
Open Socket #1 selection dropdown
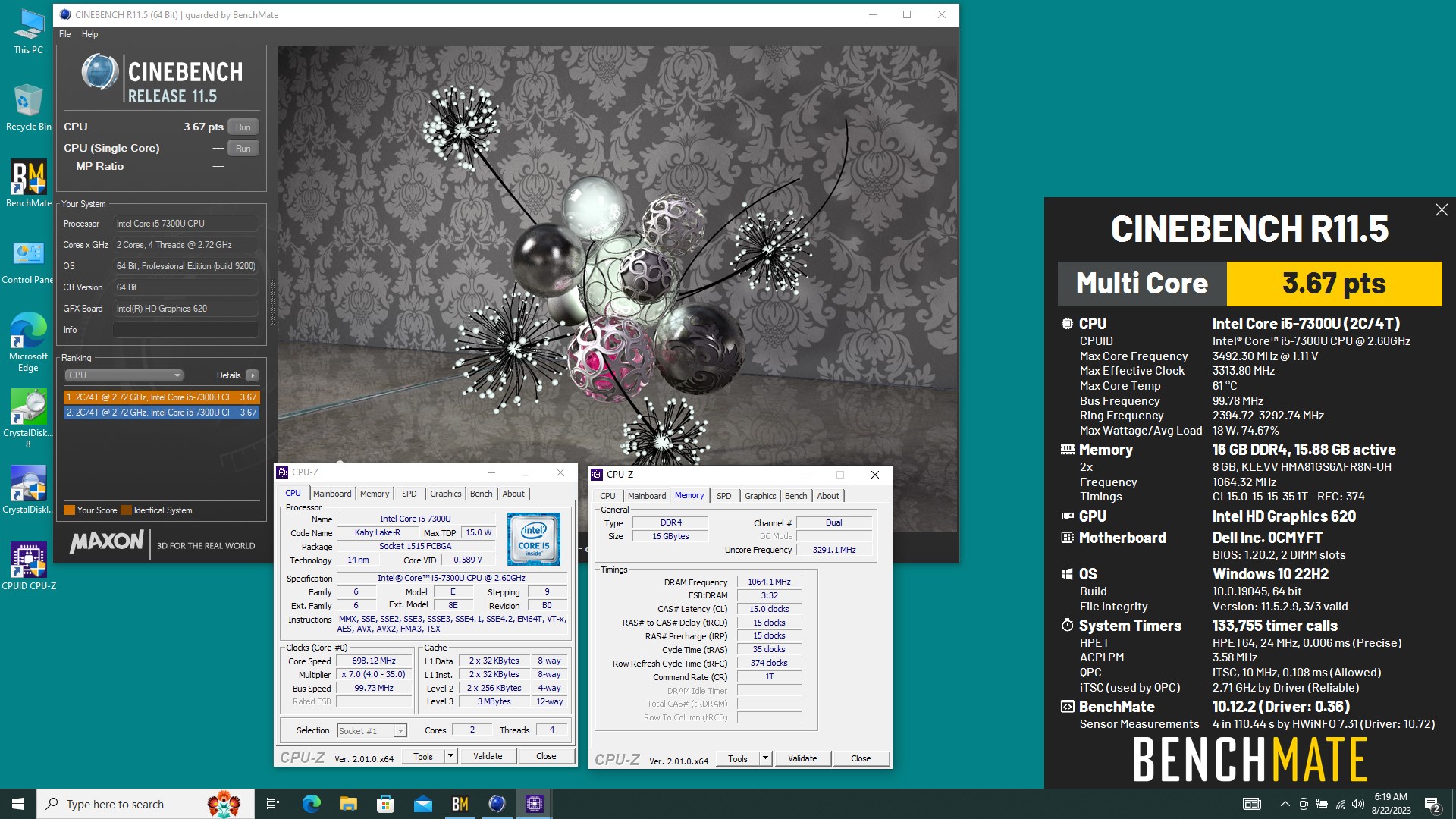[372, 731]
